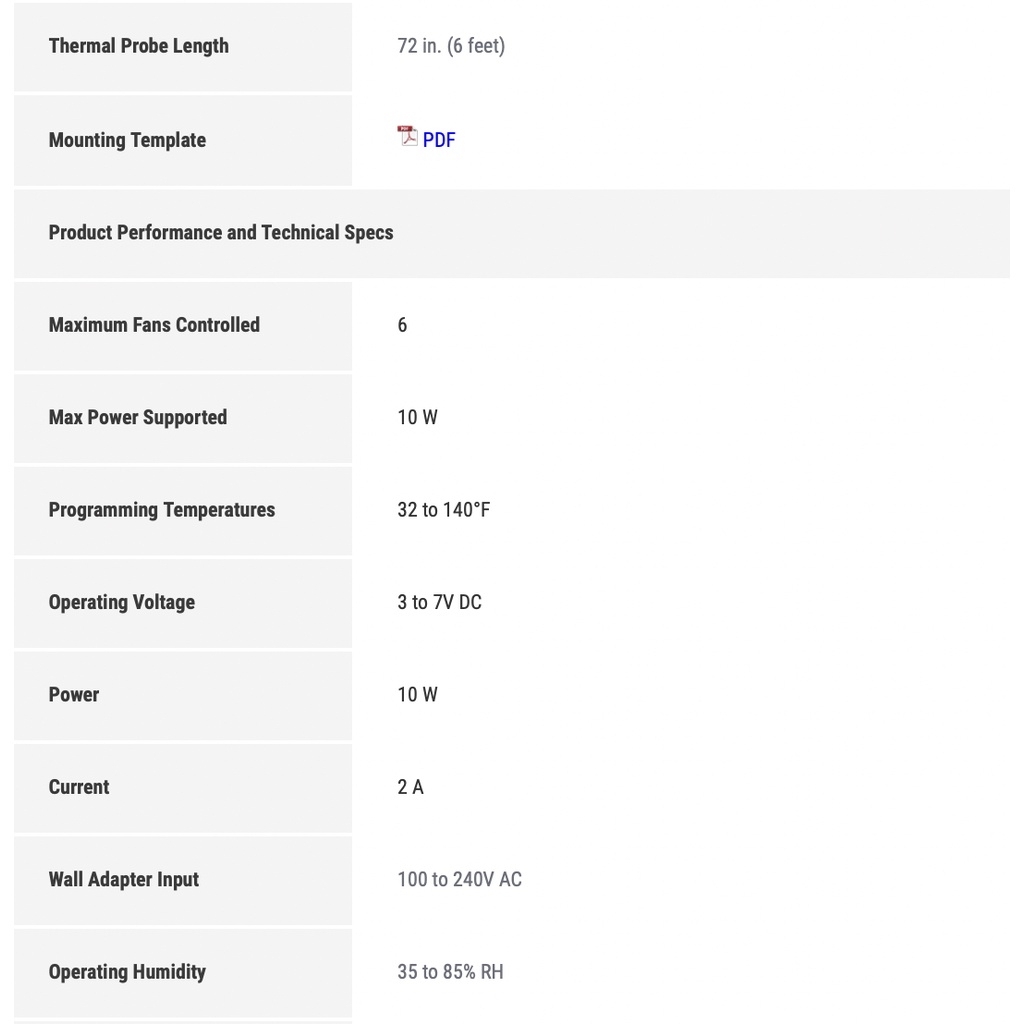This screenshot has height=1024, width=1024.
Task: Click the Operating Voltage label
Action: (122, 602)
